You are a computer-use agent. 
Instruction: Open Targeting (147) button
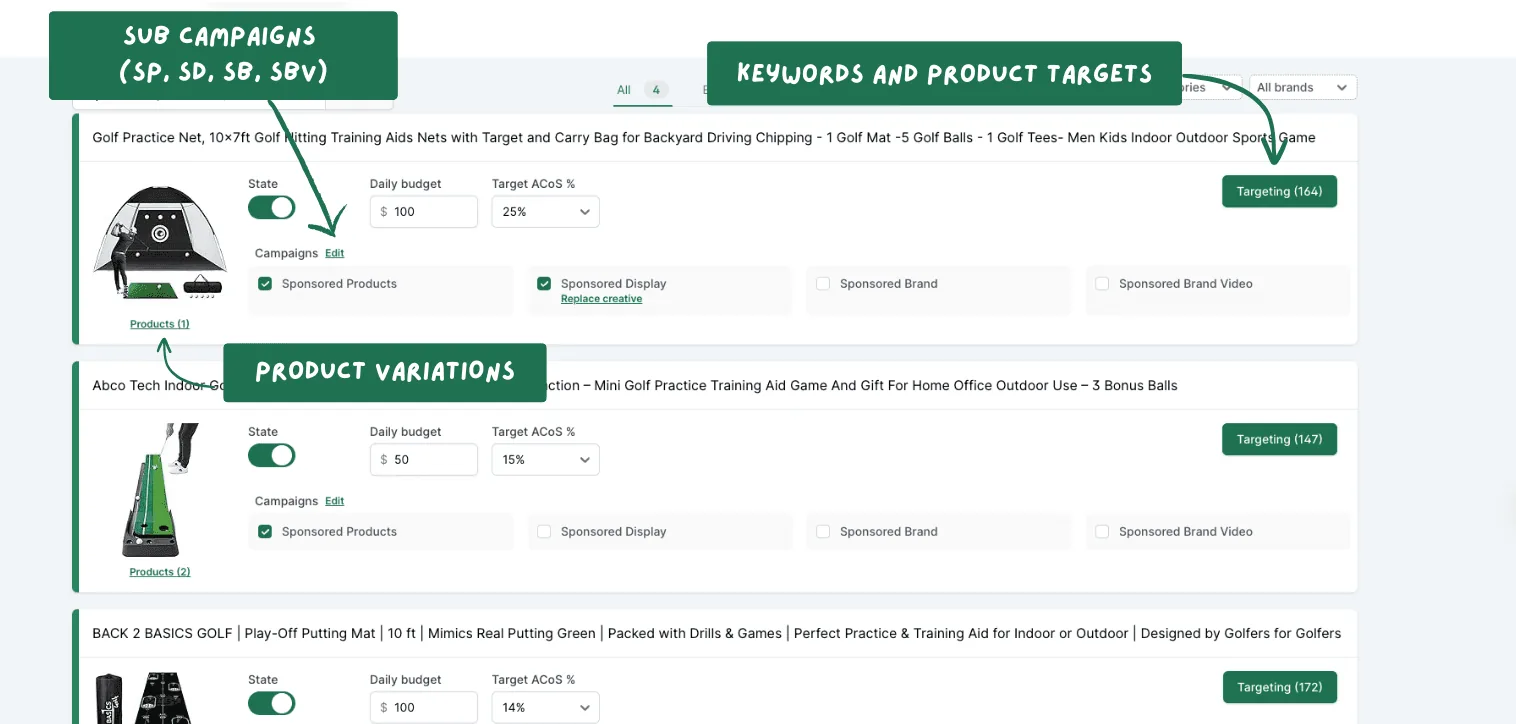[1279, 439]
